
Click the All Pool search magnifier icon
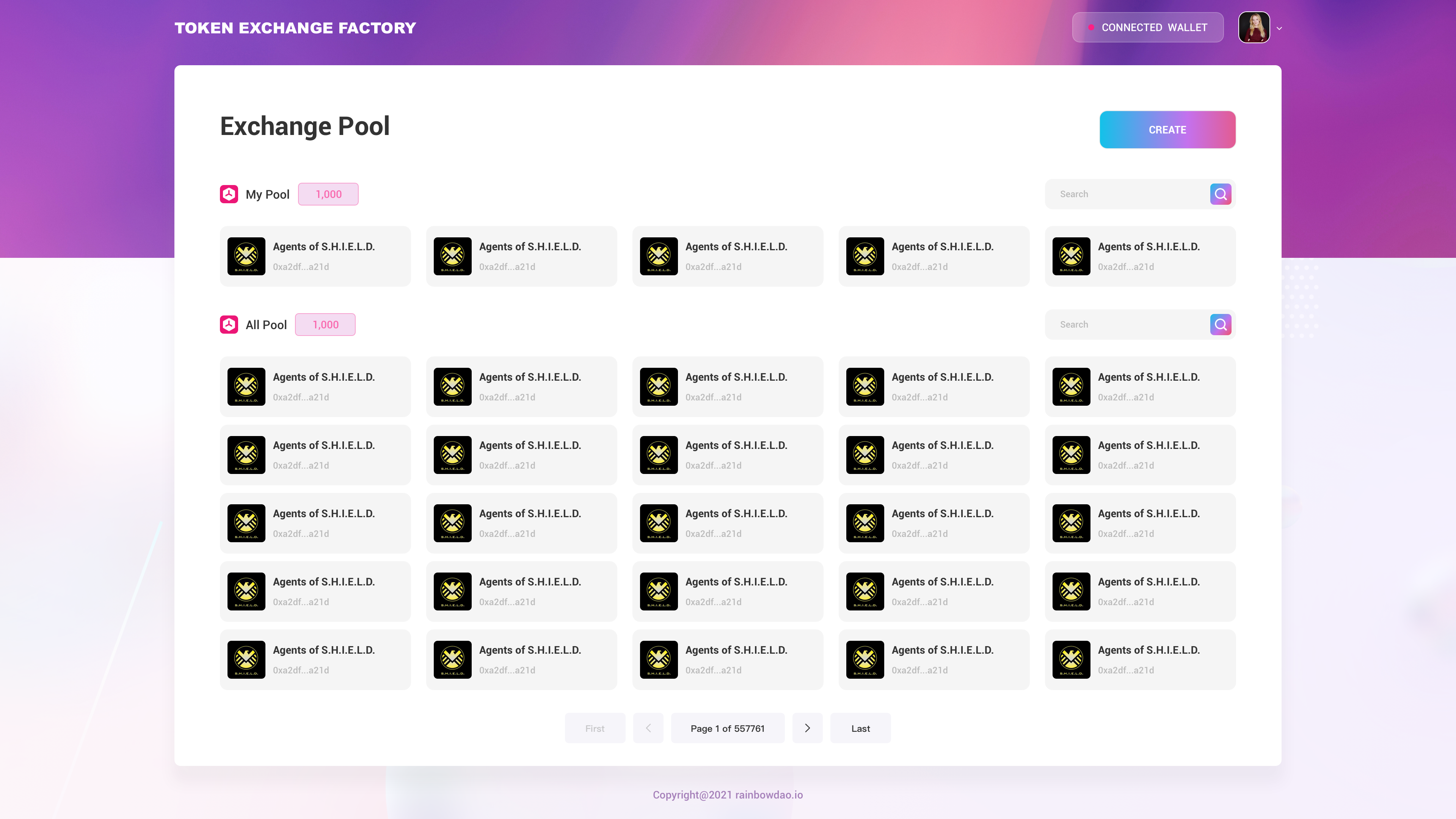(1220, 325)
